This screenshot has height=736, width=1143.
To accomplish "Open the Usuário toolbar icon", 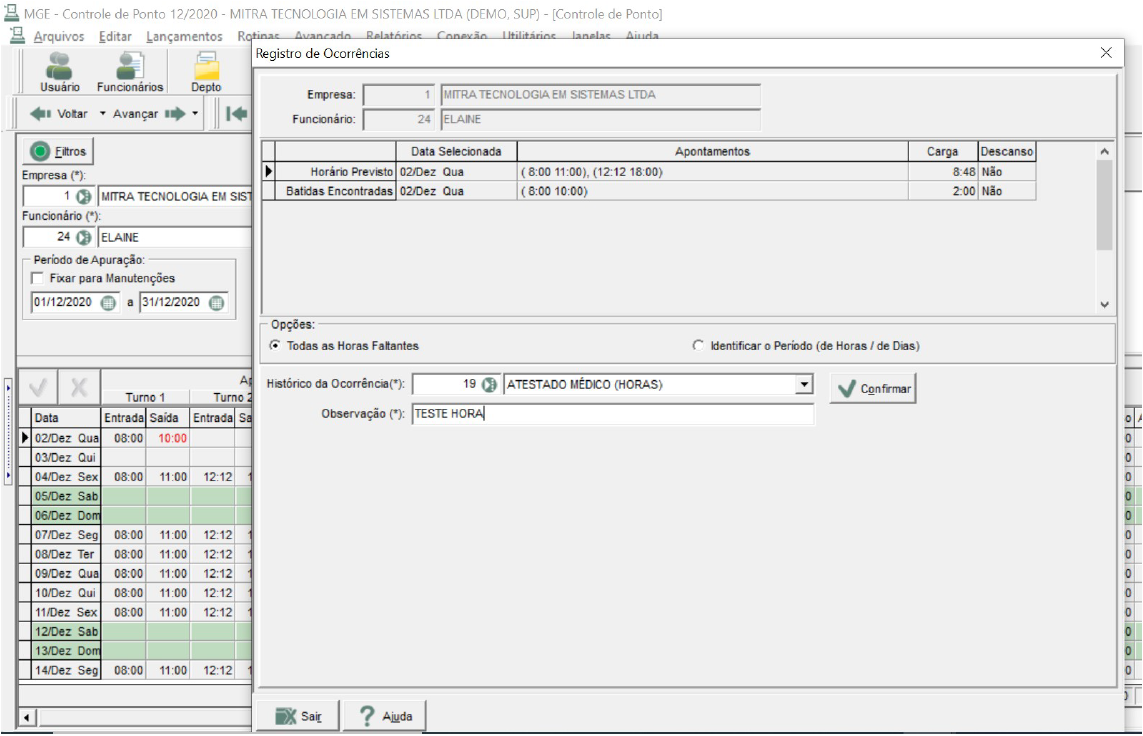I will click(60, 72).
